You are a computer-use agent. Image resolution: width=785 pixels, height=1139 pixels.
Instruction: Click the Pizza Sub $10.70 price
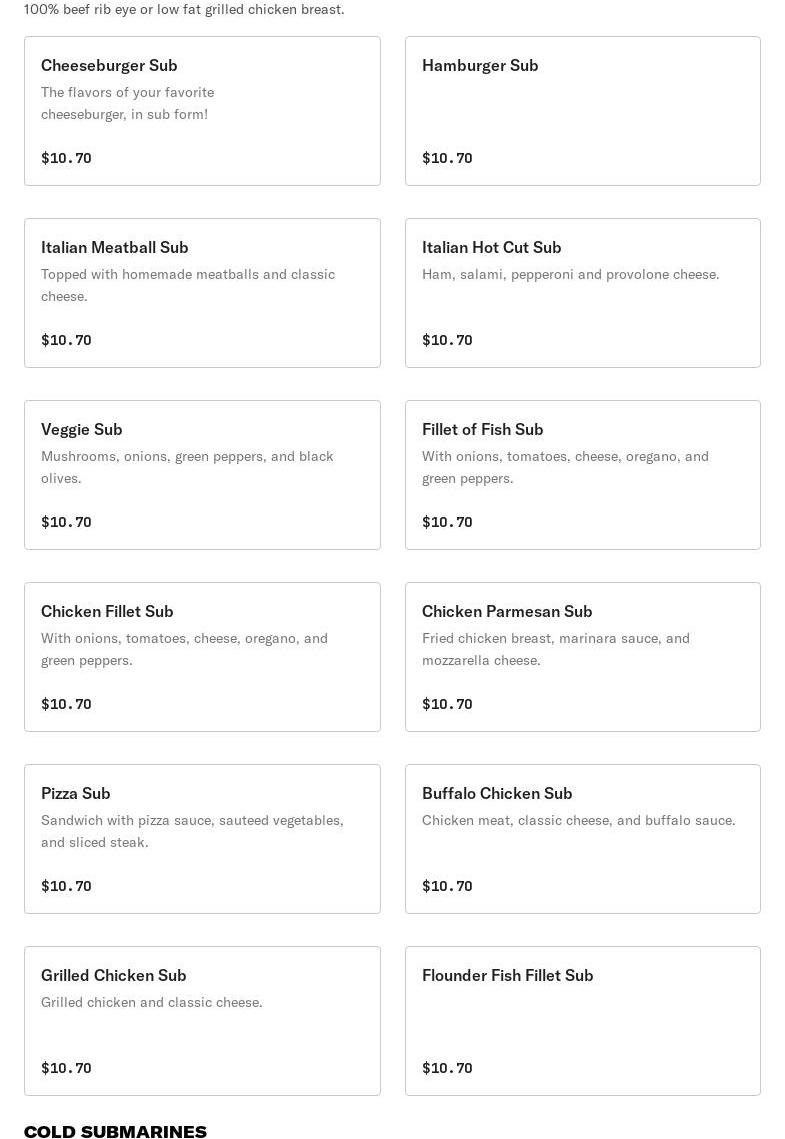pyautogui.click(x=66, y=886)
